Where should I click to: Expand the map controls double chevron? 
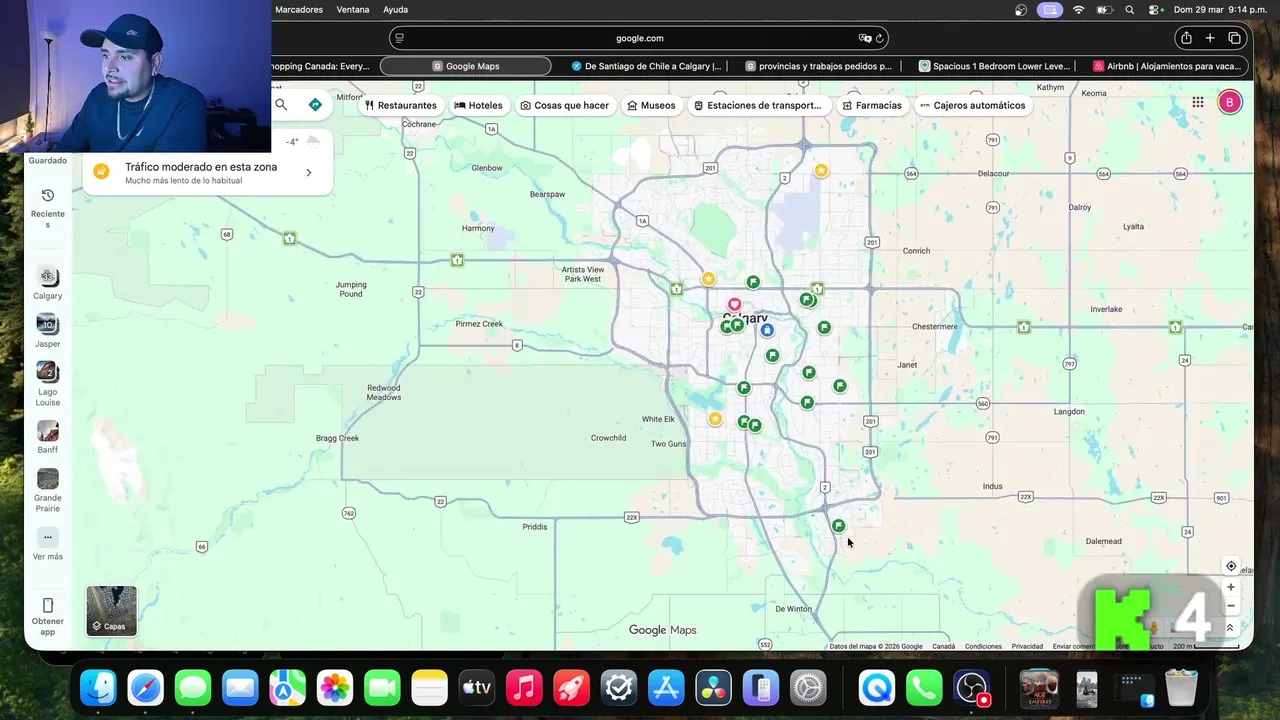pyautogui.click(x=1230, y=628)
